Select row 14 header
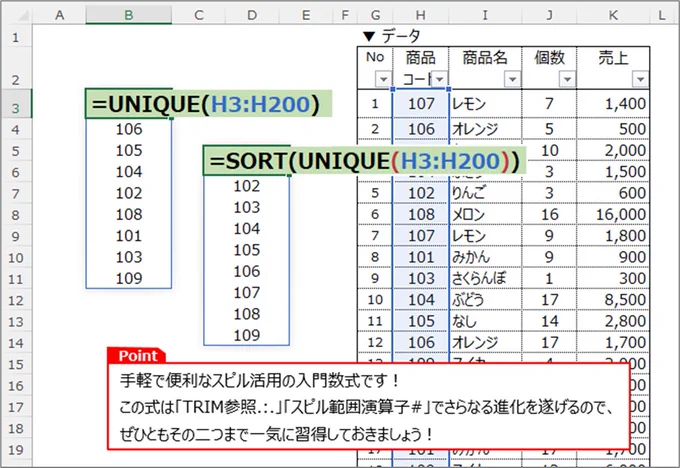The image size is (680, 468). [16, 343]
